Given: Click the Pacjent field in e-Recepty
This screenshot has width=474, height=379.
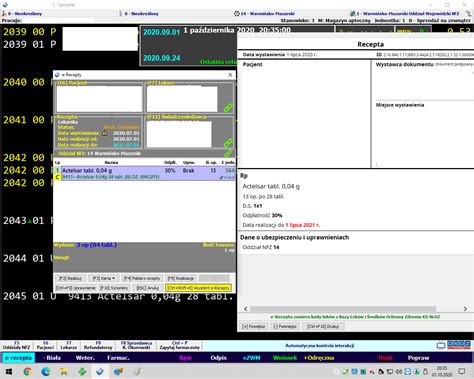Looking at the screenshot, I should [99, 99].
